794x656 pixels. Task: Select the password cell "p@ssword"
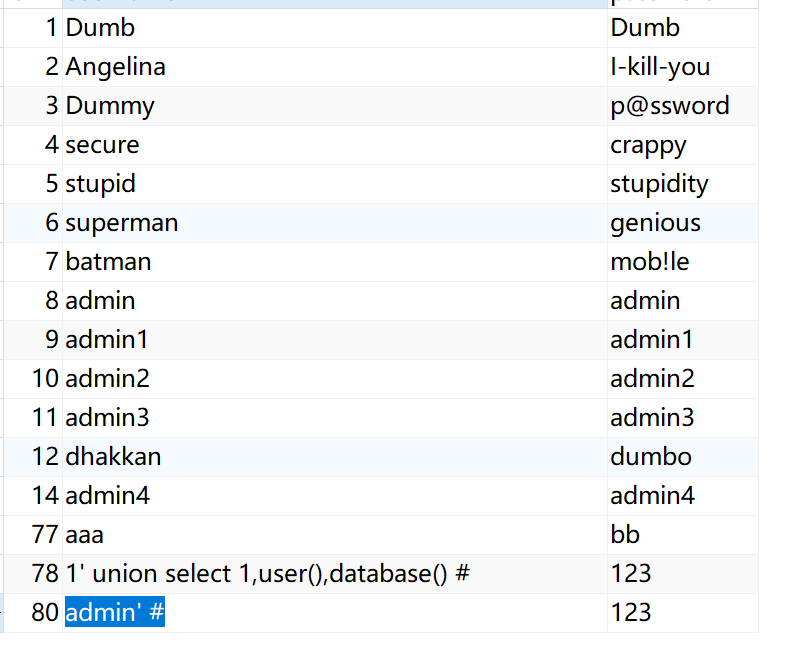(683, 106)
